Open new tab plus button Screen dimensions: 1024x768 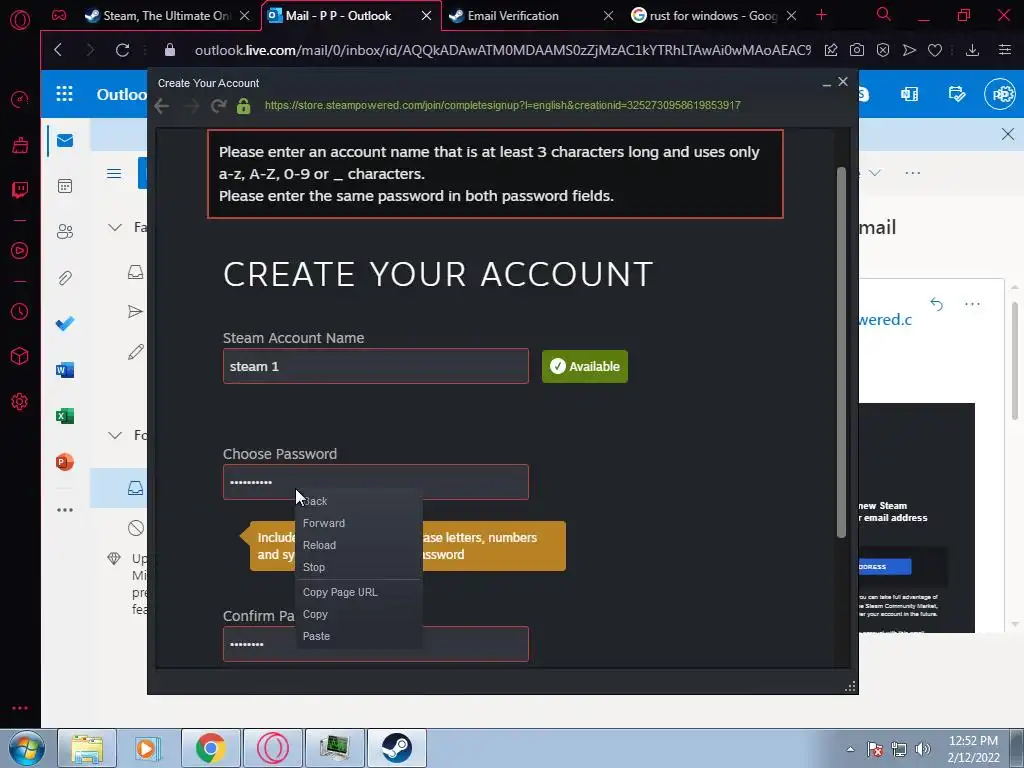coord(822,15)
